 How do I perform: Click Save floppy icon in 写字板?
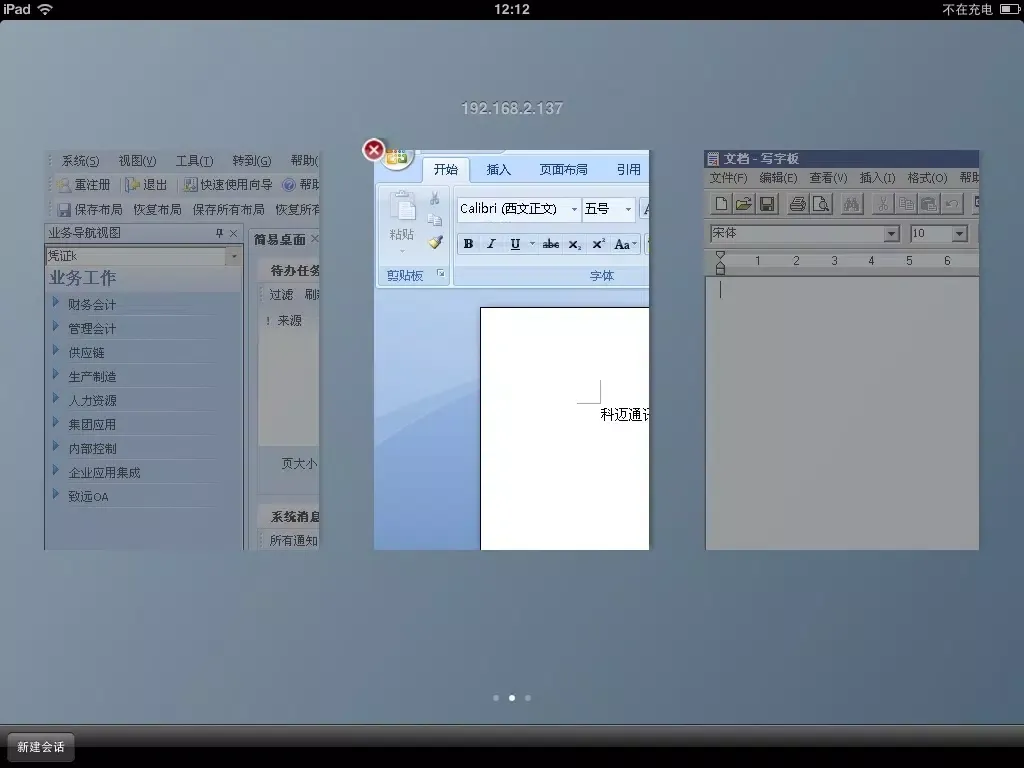tap(767, 204)
